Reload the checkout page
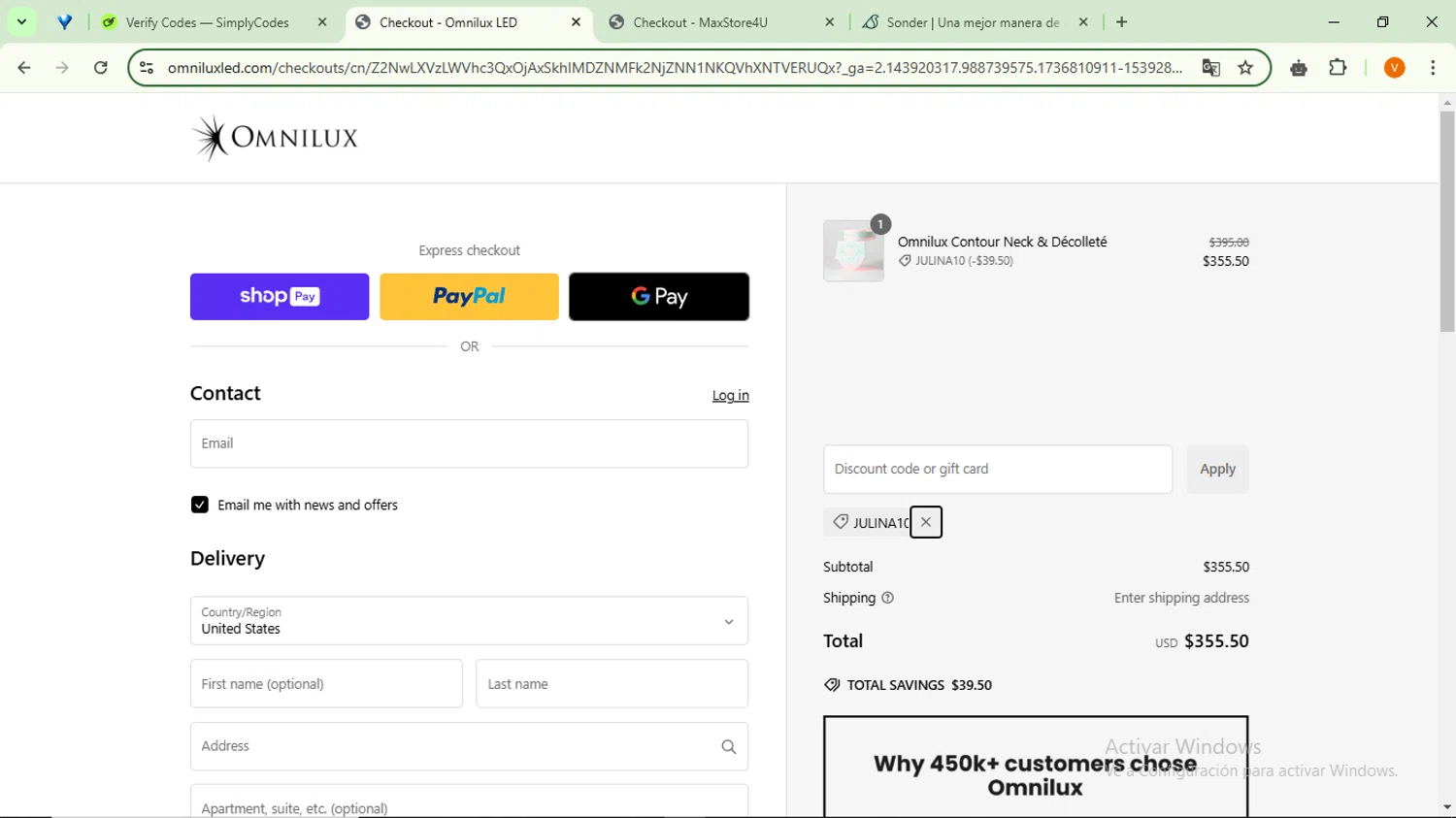The height and width of the screenshot is (818, 1456). [x=100, y=68]
